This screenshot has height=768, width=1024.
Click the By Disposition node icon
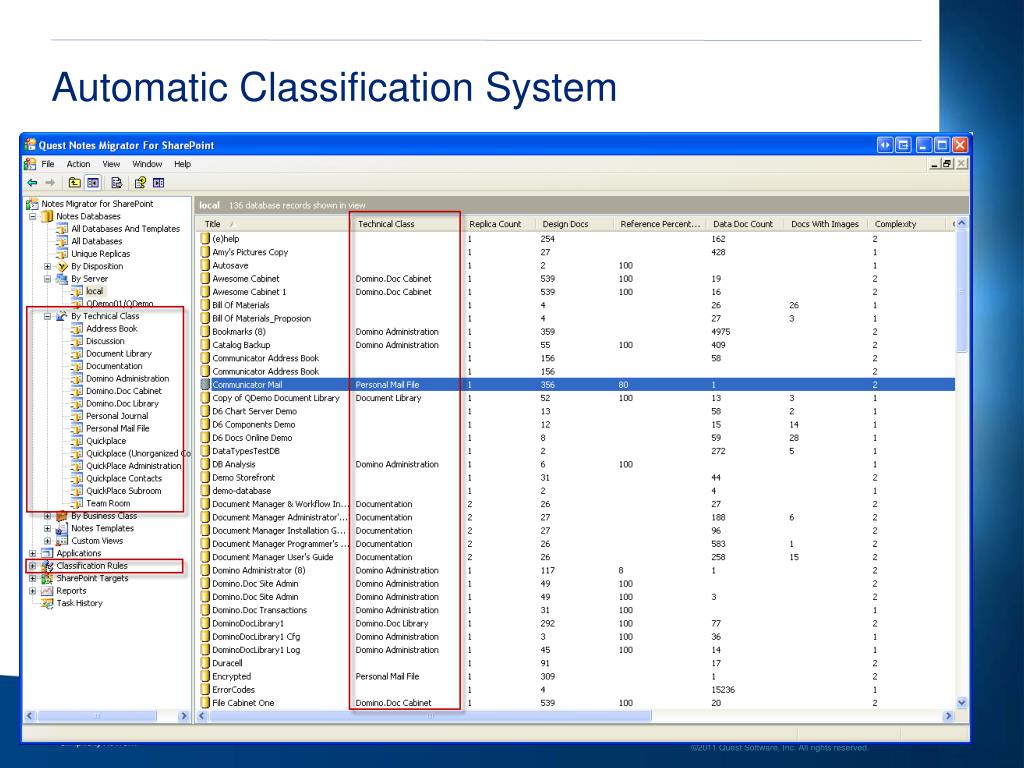pyautogui.click(x=62, y=266)
